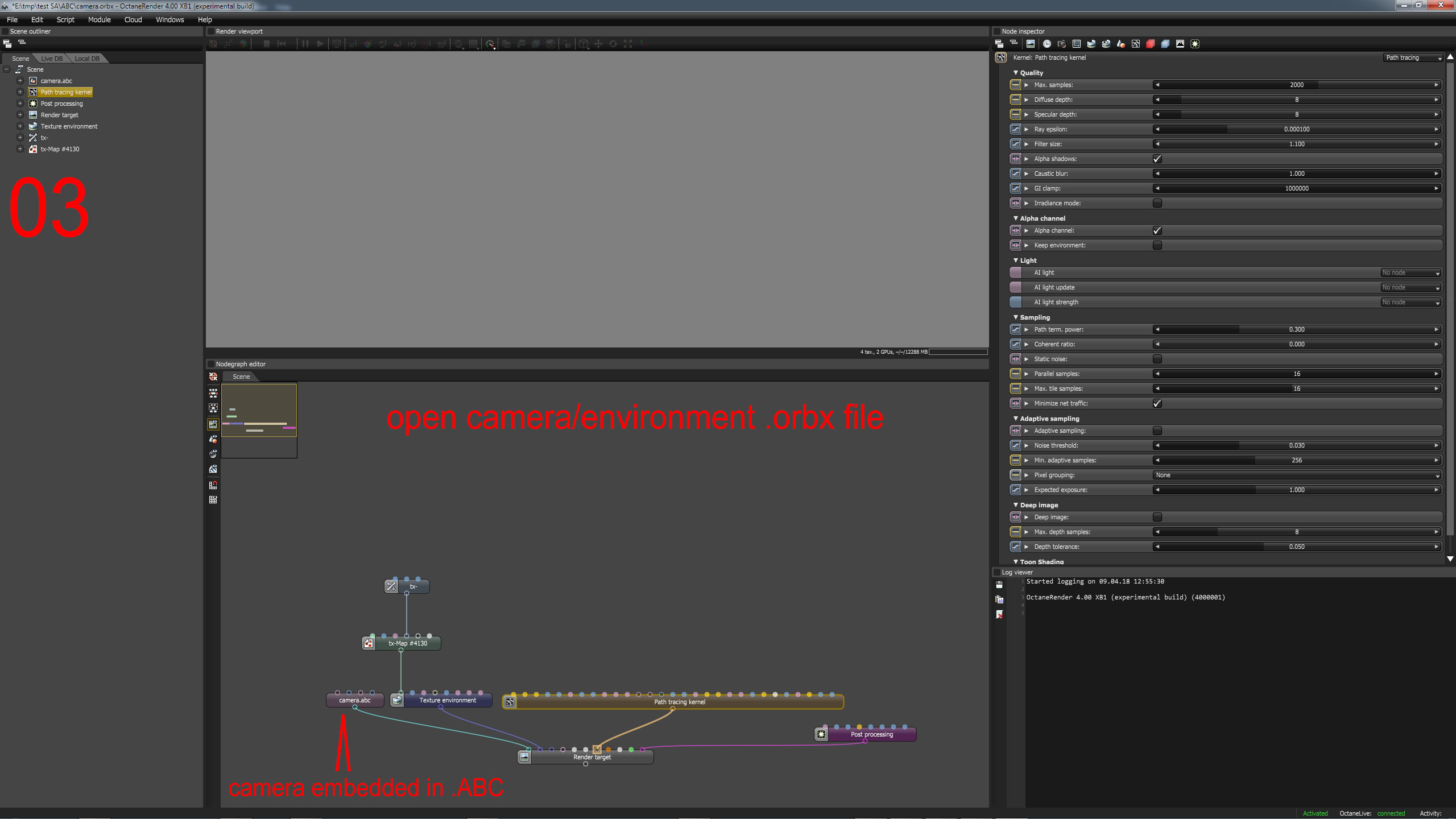Viewport: 1456px width, 819px height.
Task: Switch to the Local DB tab
Action: 87,59
